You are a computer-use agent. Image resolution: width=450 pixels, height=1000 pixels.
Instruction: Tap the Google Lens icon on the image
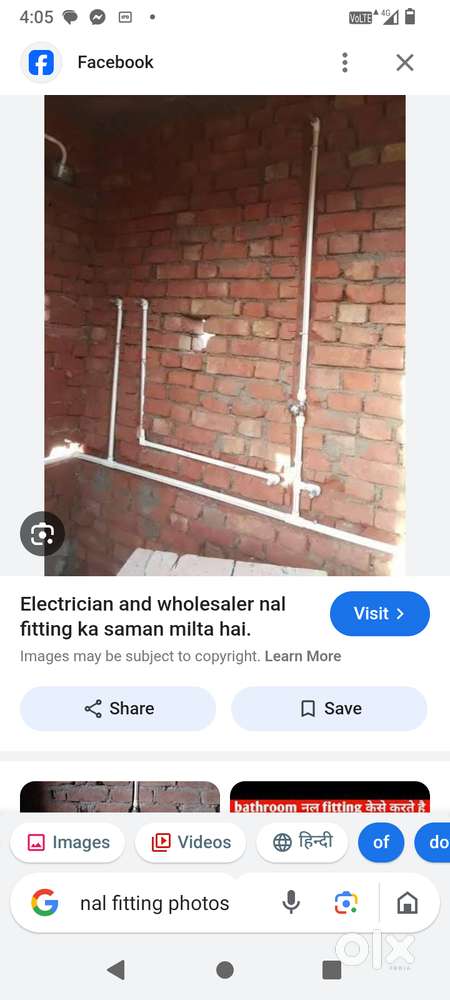(42, 533)
